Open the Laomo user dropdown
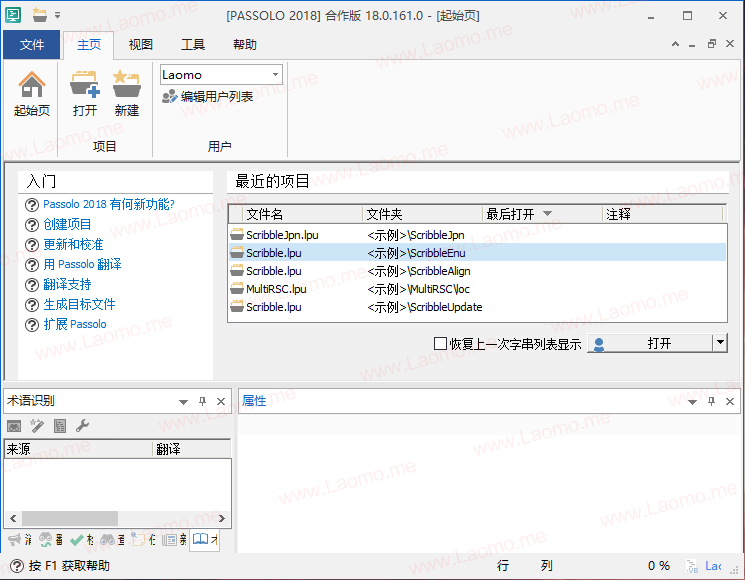Image resolution: width=745 pixels, height=580 pixels. click(x=275, y=75)
